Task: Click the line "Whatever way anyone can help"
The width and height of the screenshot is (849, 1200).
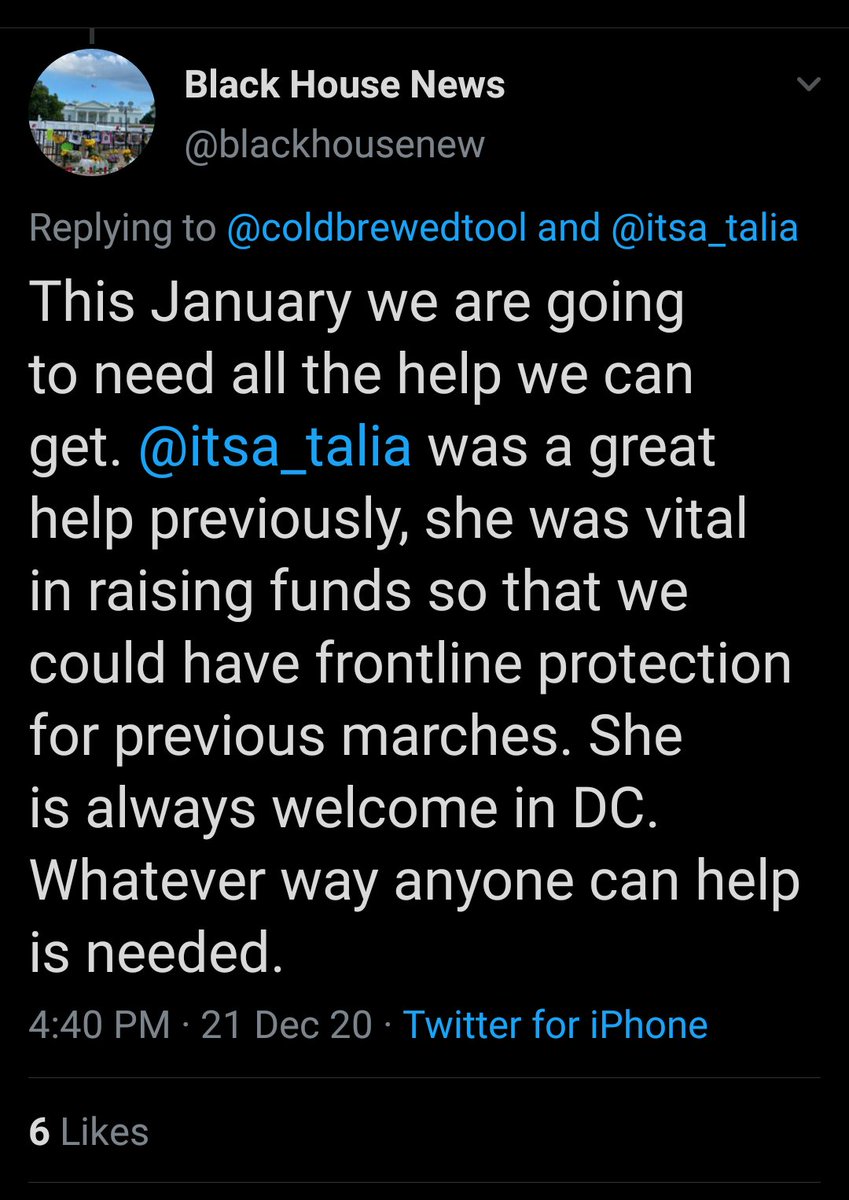Action: pos(414,881)
